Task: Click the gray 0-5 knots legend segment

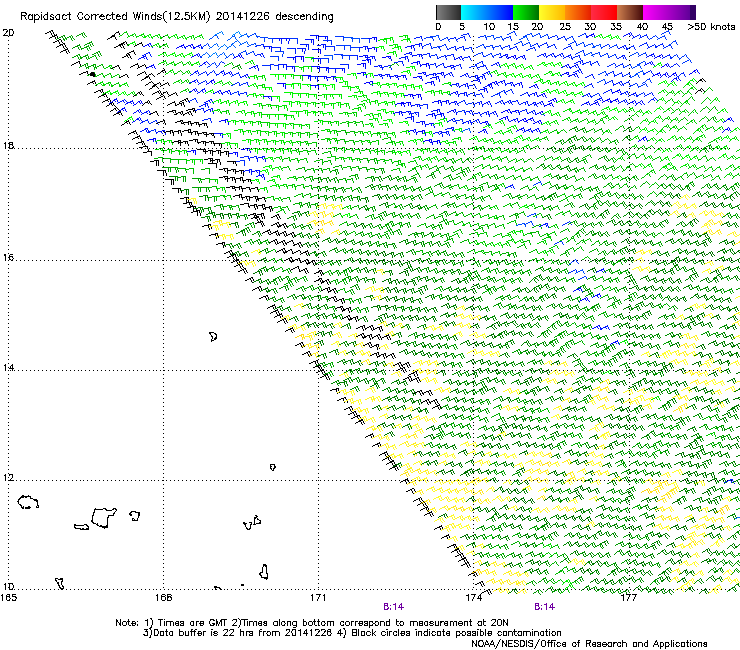Action: tap(448, 12)
